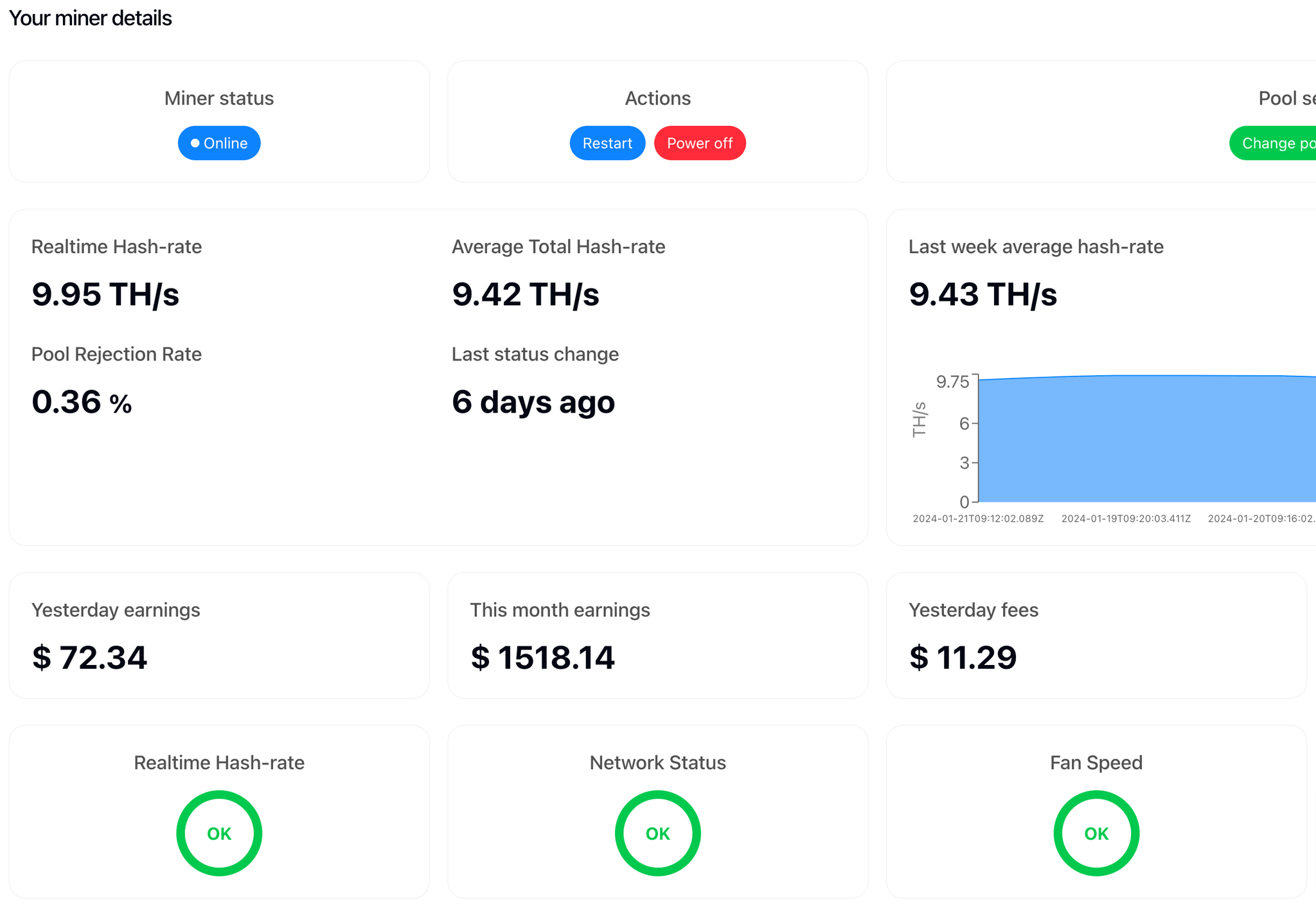Click the 9.43 TH/s last week value
This screenshot has height=915, width=1316.
click(983, 294)
